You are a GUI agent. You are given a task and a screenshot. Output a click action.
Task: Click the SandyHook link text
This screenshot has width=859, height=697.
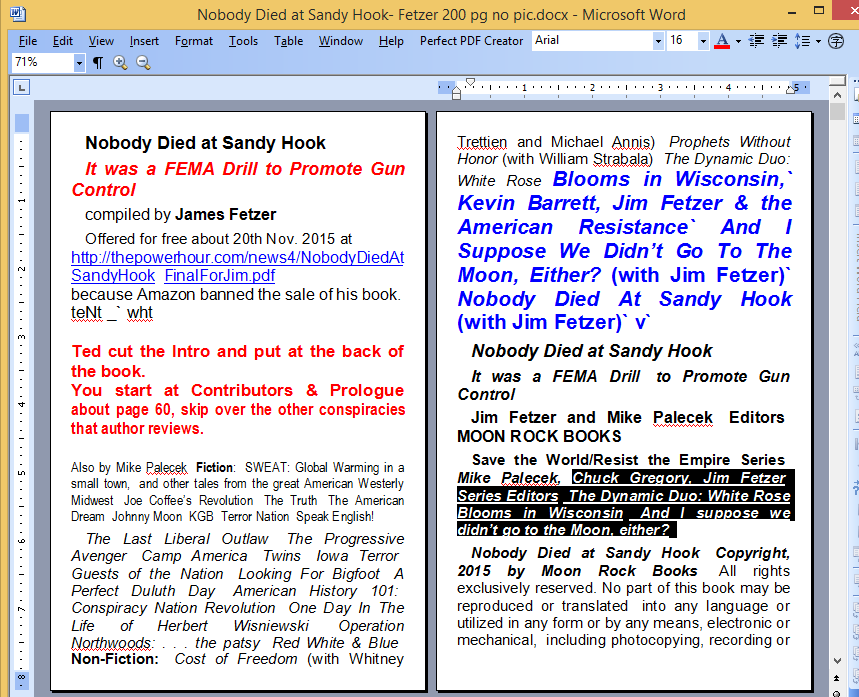coord(113,276)
